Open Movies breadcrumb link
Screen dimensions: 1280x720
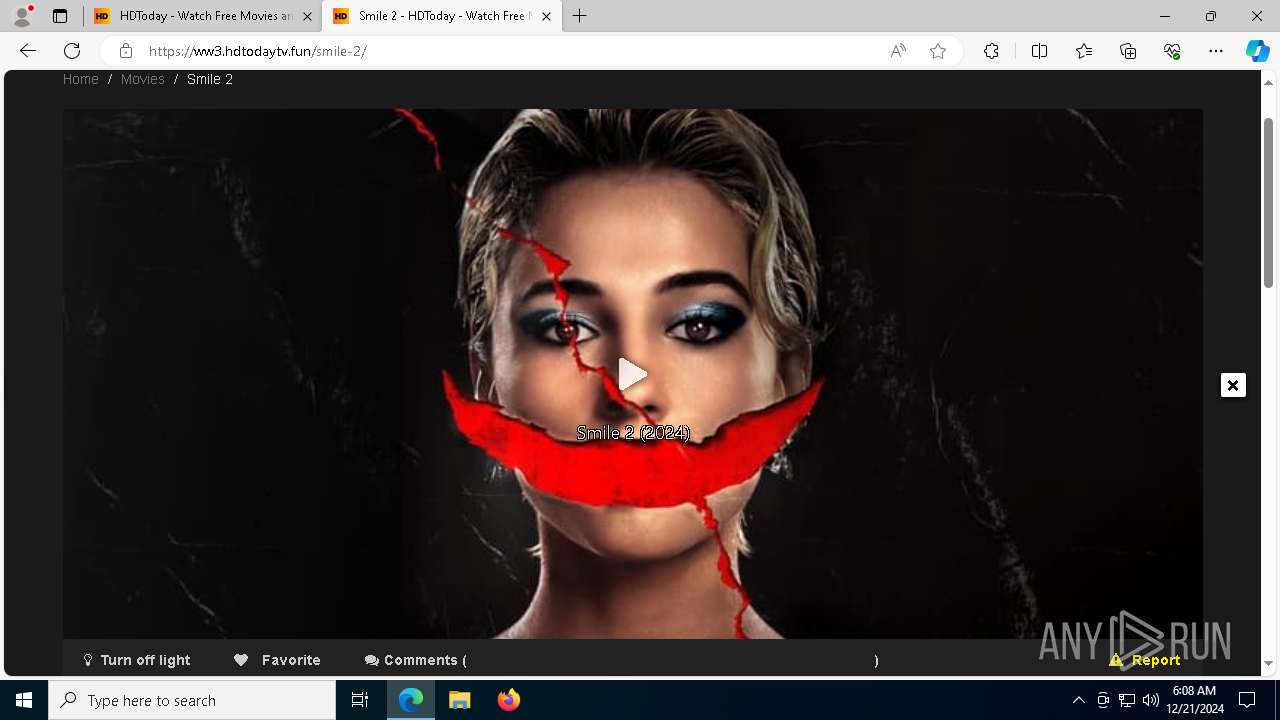[x=143, y=79]
